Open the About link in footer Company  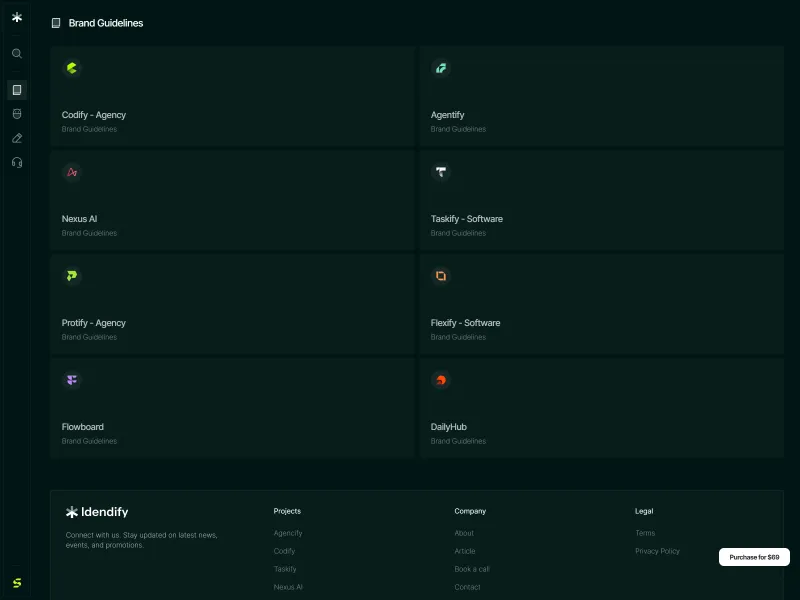[x=464, y=533]
